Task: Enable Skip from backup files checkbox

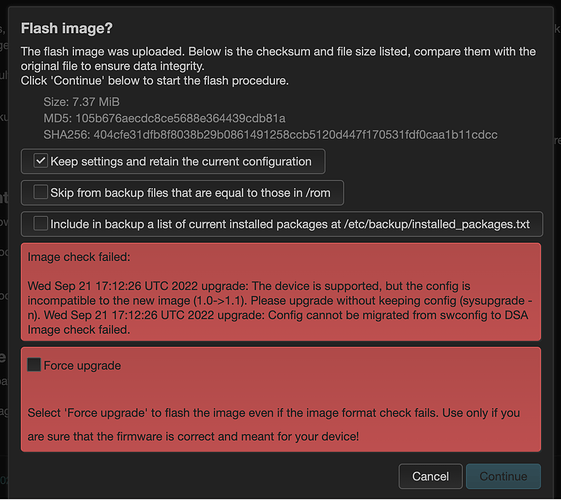Action: (40, 192)
